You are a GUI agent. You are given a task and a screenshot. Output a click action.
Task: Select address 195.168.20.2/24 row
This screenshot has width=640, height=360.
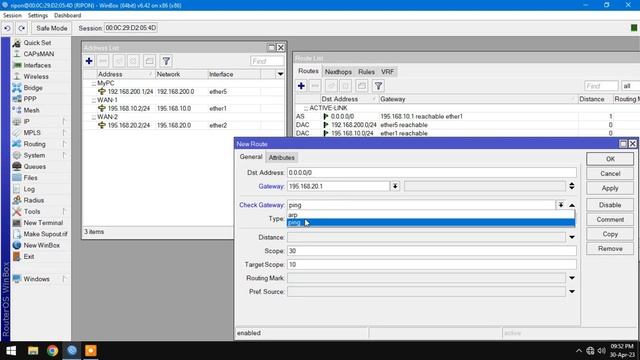pyautogui.click(x=183, y=125)
